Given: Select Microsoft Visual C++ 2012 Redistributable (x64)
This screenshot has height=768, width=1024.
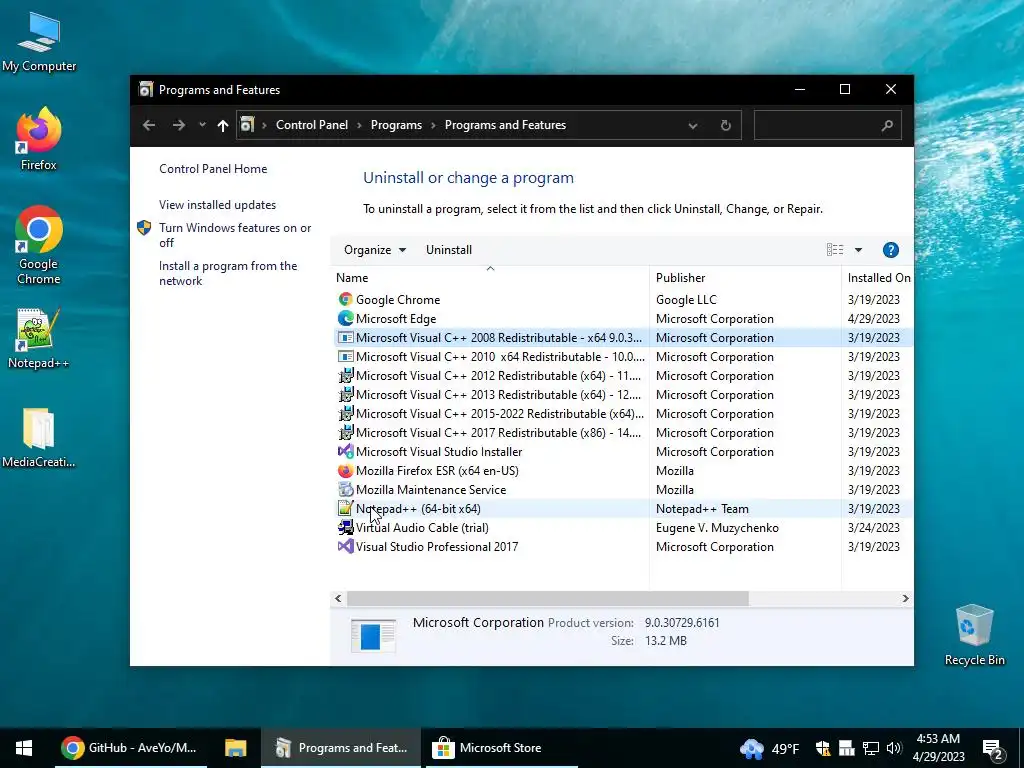Looking at the screenshot, I should coord(622,376).
